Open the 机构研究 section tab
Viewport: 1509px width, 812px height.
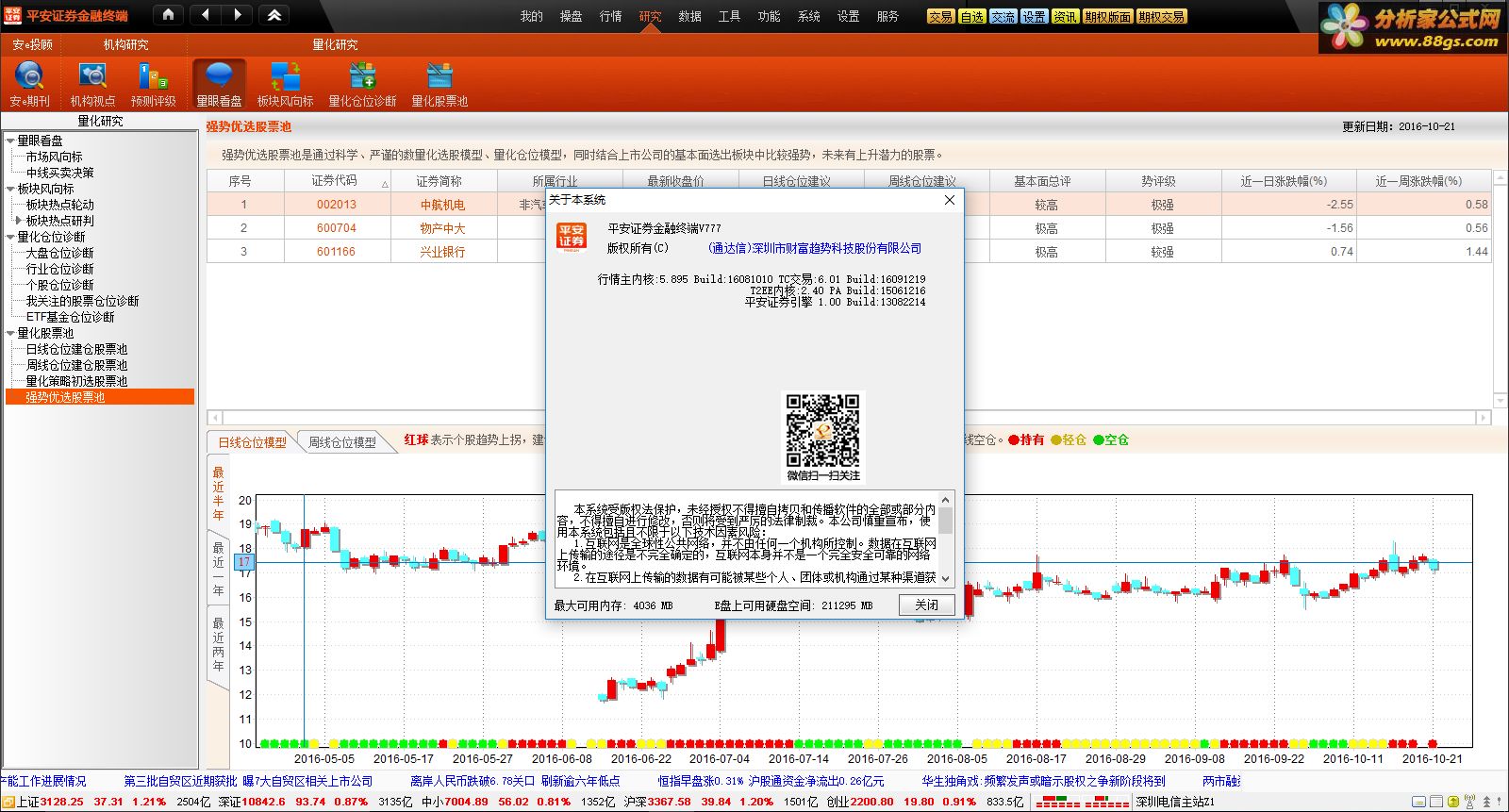pyautogui.click(x=125, y=44)
